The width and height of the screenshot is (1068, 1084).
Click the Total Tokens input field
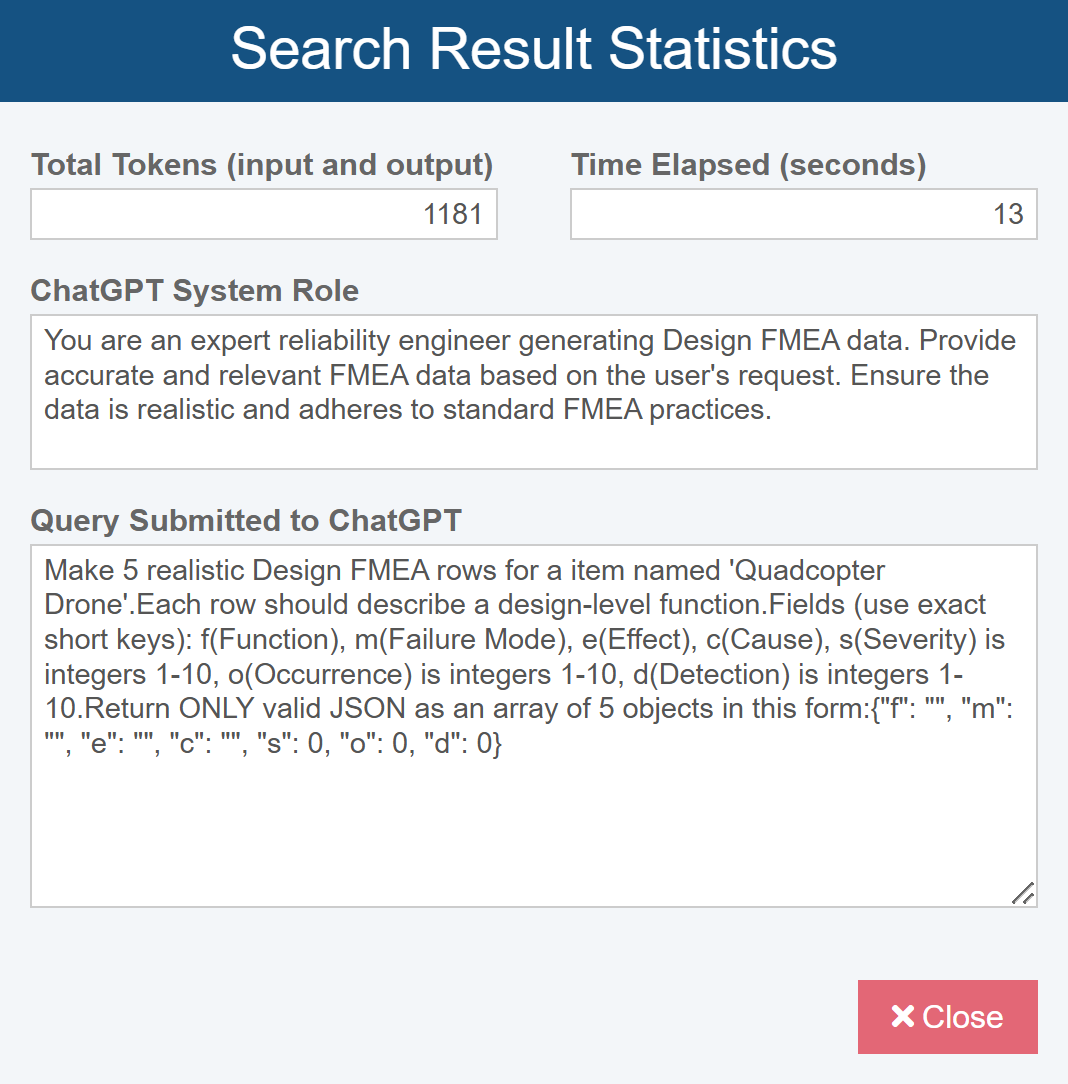(264, 214)
